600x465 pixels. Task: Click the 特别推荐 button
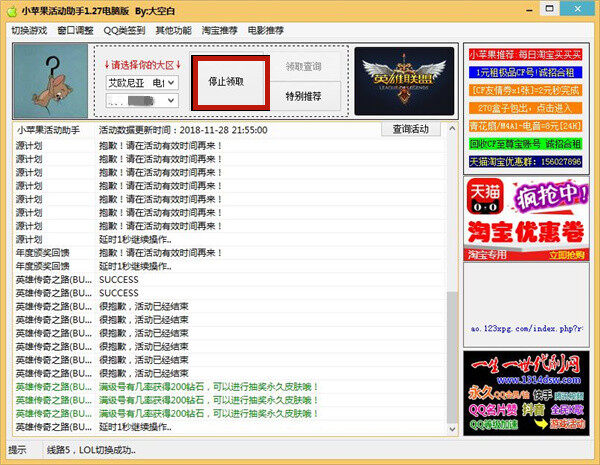pyautogui.click(x=303, y=96)
